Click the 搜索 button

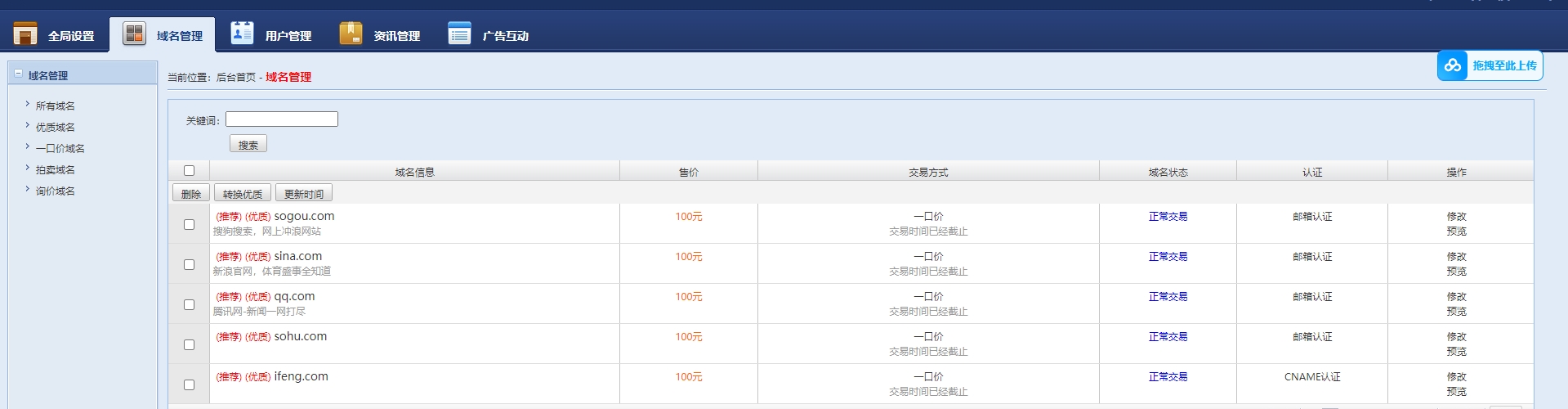(x=248, y=144)
